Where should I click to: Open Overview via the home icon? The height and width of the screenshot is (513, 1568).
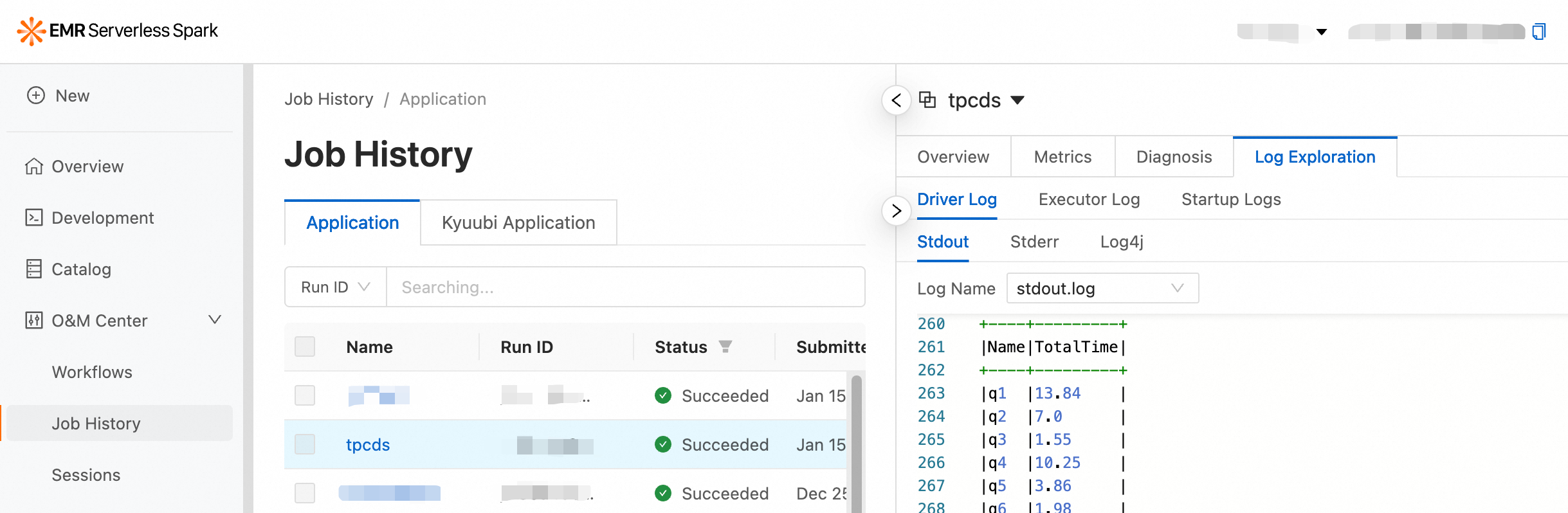tap(34, 166)
